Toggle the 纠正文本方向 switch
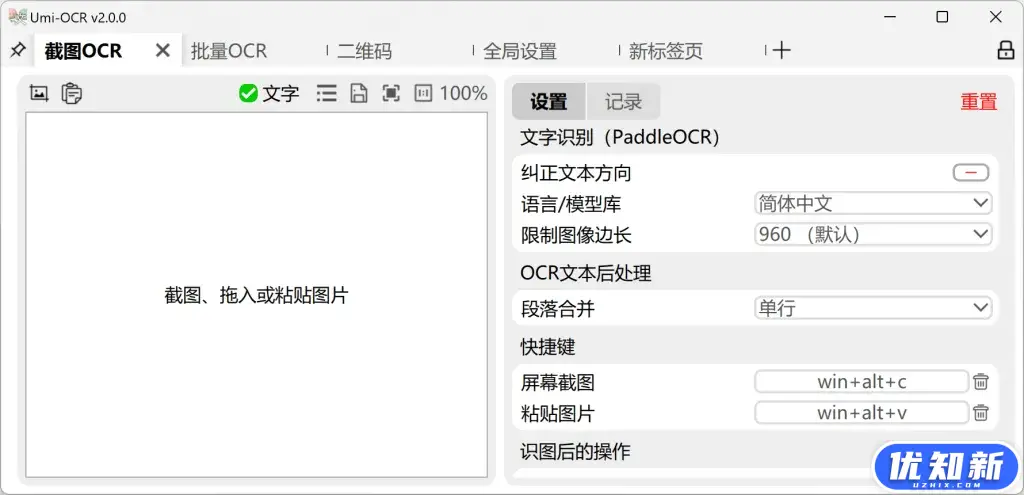This screenshot has height=495, width=1024. tap(970, 173)
